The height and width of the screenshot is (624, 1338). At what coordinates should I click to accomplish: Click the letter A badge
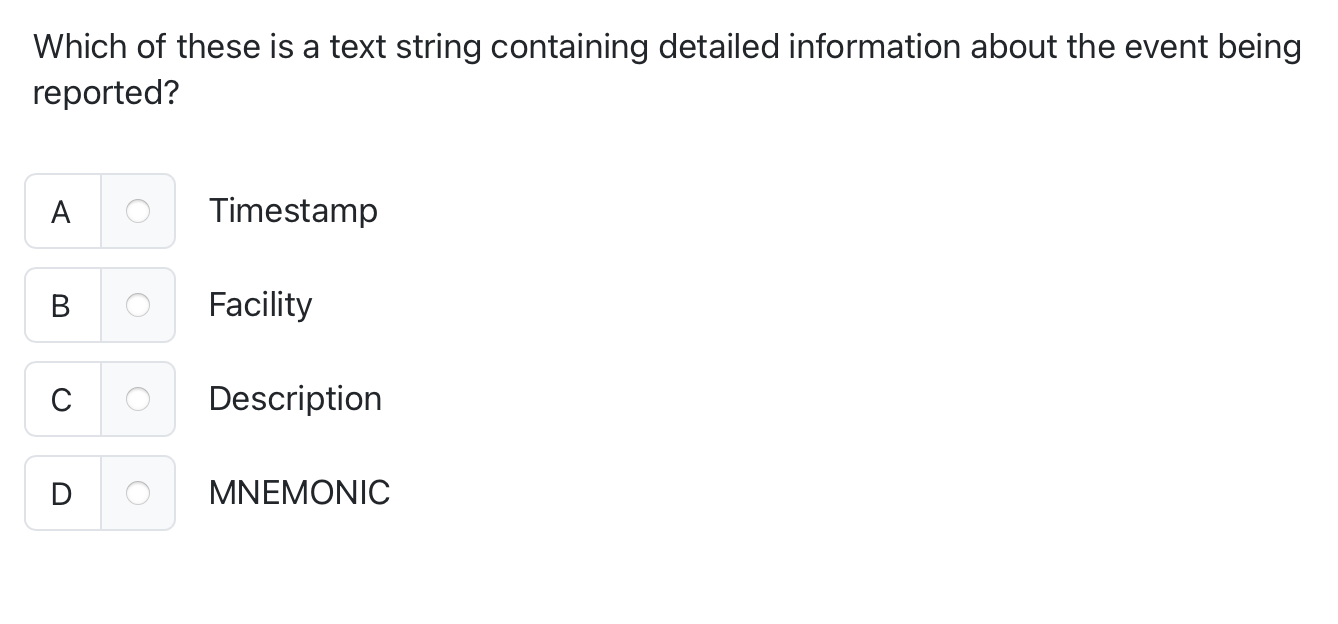tap(61, 211)
